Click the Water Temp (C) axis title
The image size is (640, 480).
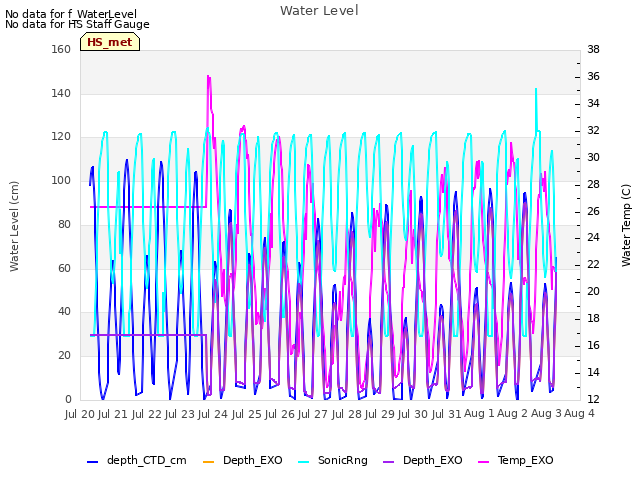pos(626,225)
